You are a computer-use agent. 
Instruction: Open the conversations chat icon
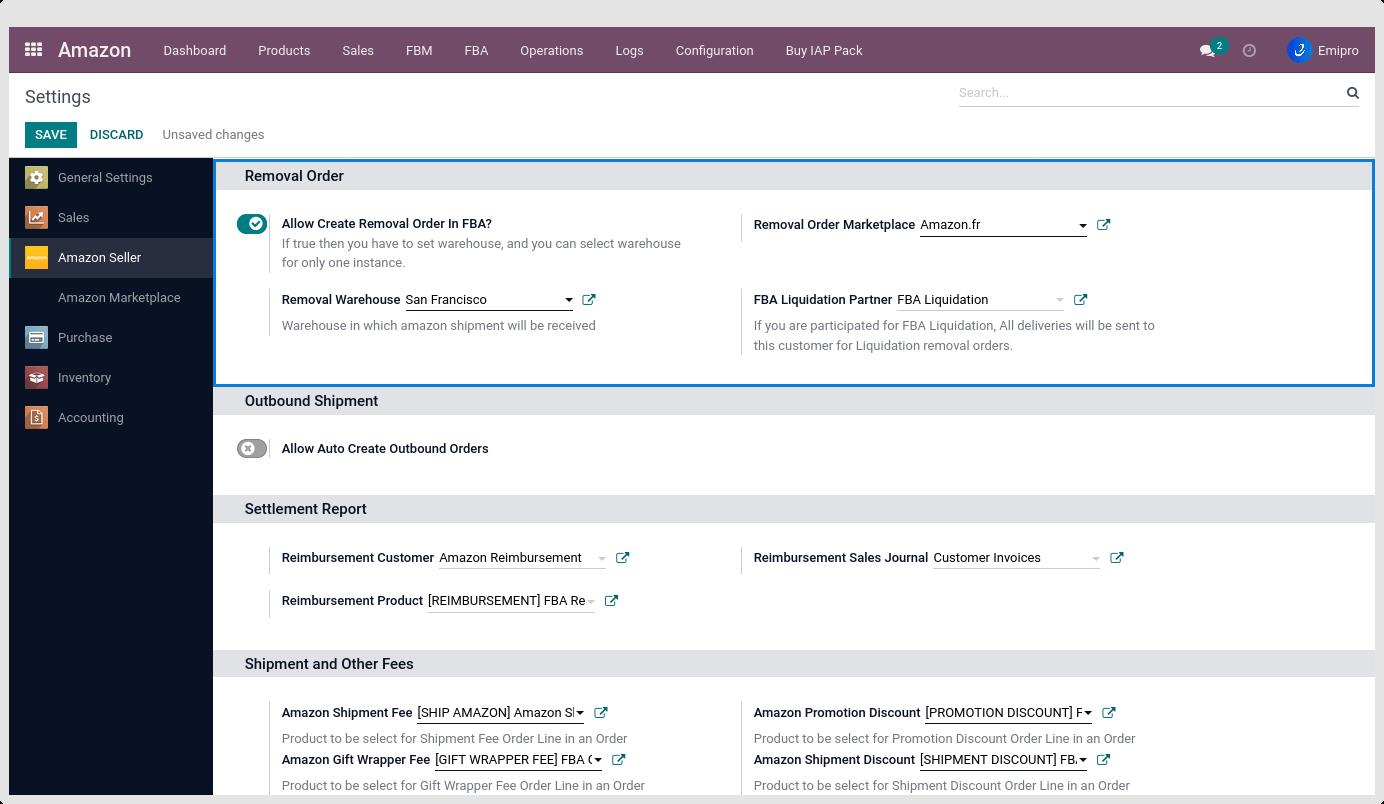tap(1207, 51)
